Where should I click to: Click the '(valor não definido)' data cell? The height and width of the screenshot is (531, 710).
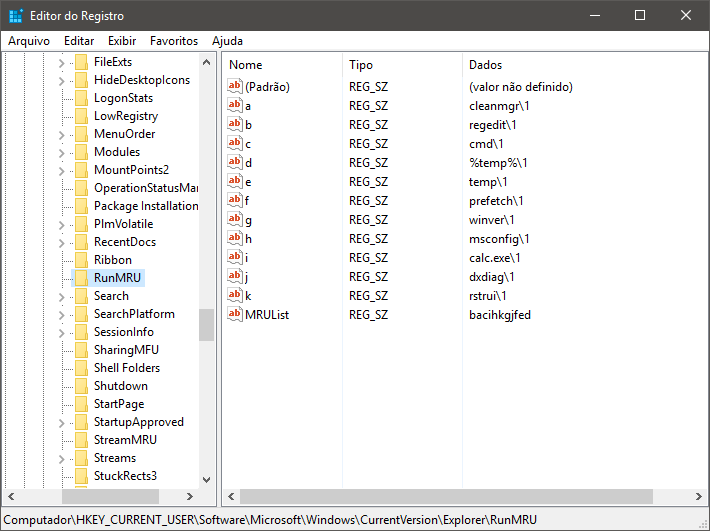tap(521, 87)
